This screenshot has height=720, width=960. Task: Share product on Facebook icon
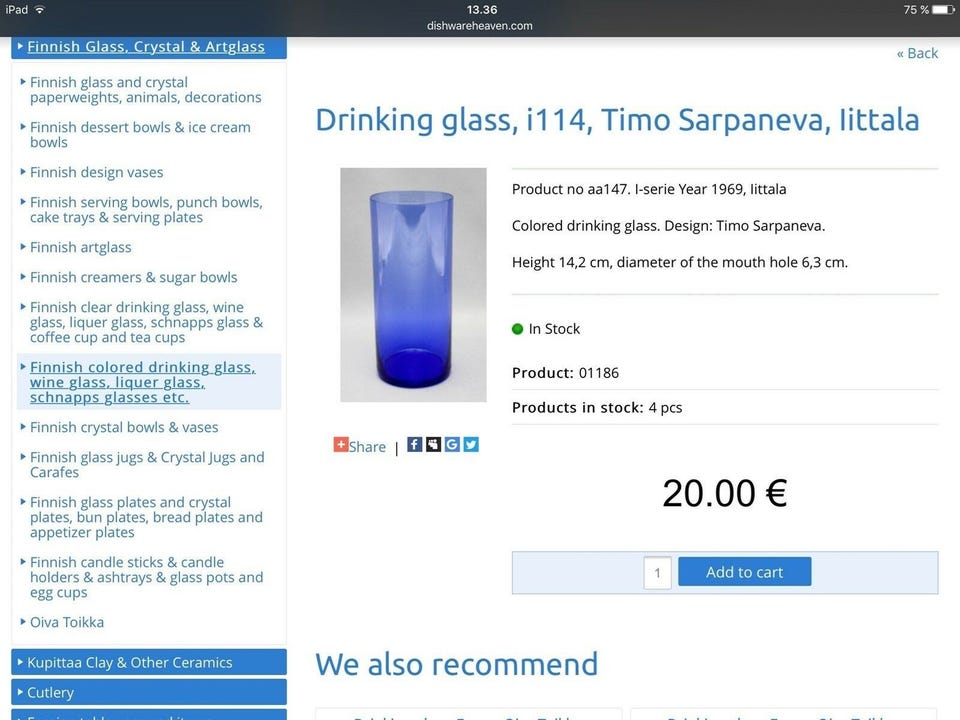(414, 444)
